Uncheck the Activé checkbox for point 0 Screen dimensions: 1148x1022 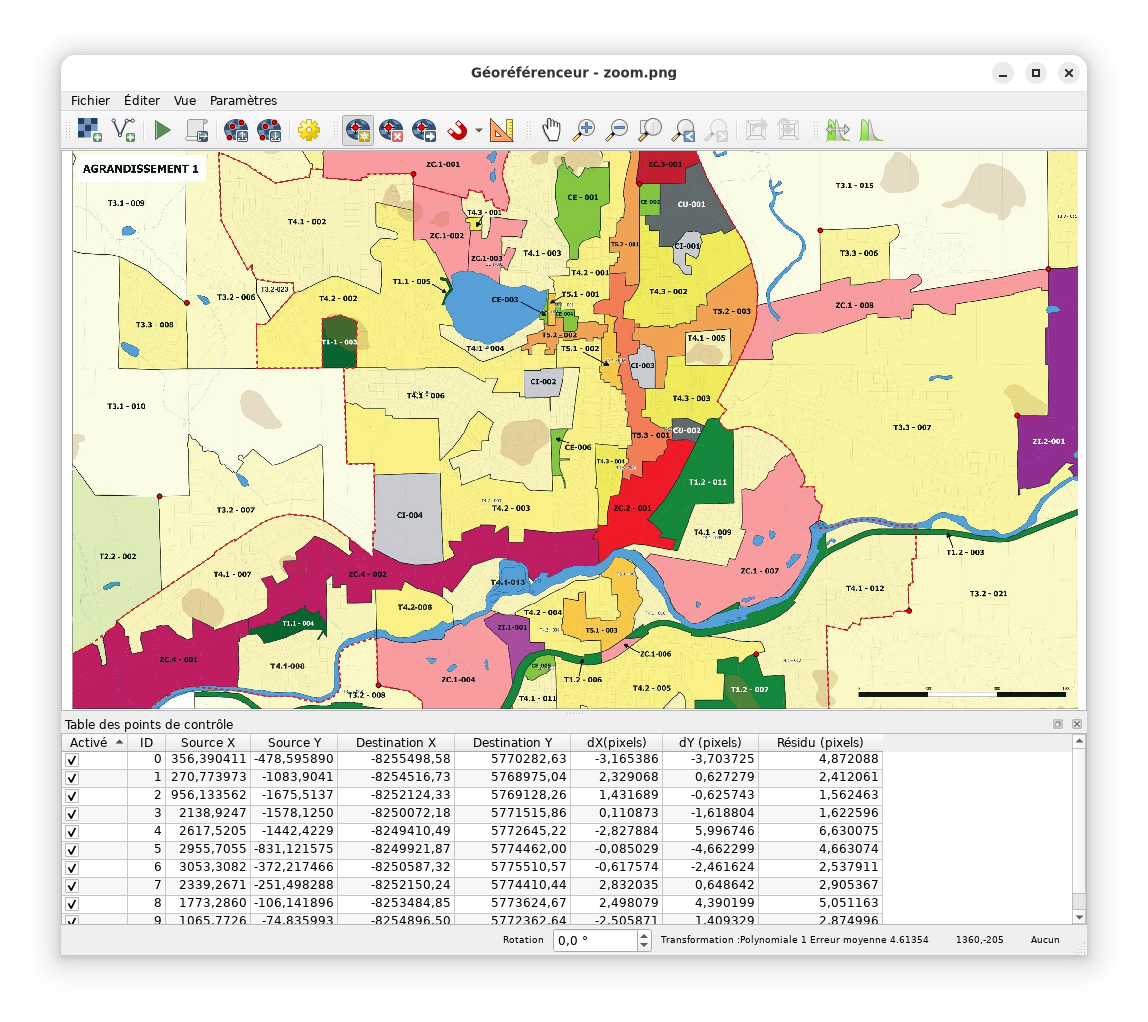click(x=72, y=760)
